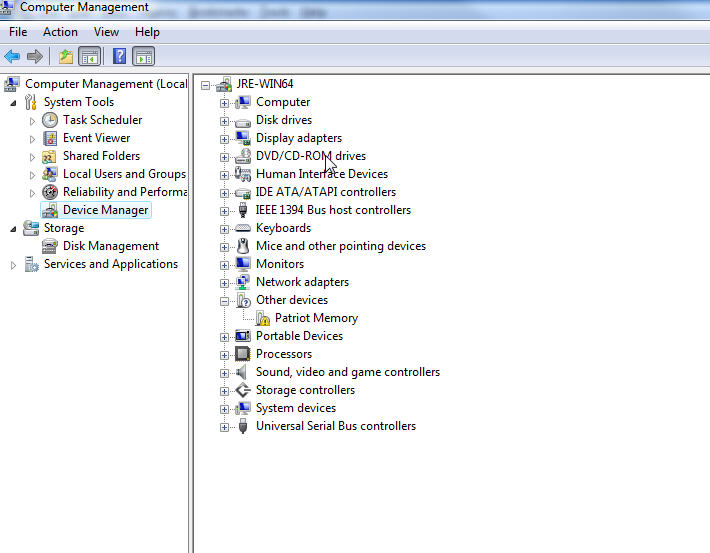
Task: Collapse the System Tools tree node
Action: (13, 102)
